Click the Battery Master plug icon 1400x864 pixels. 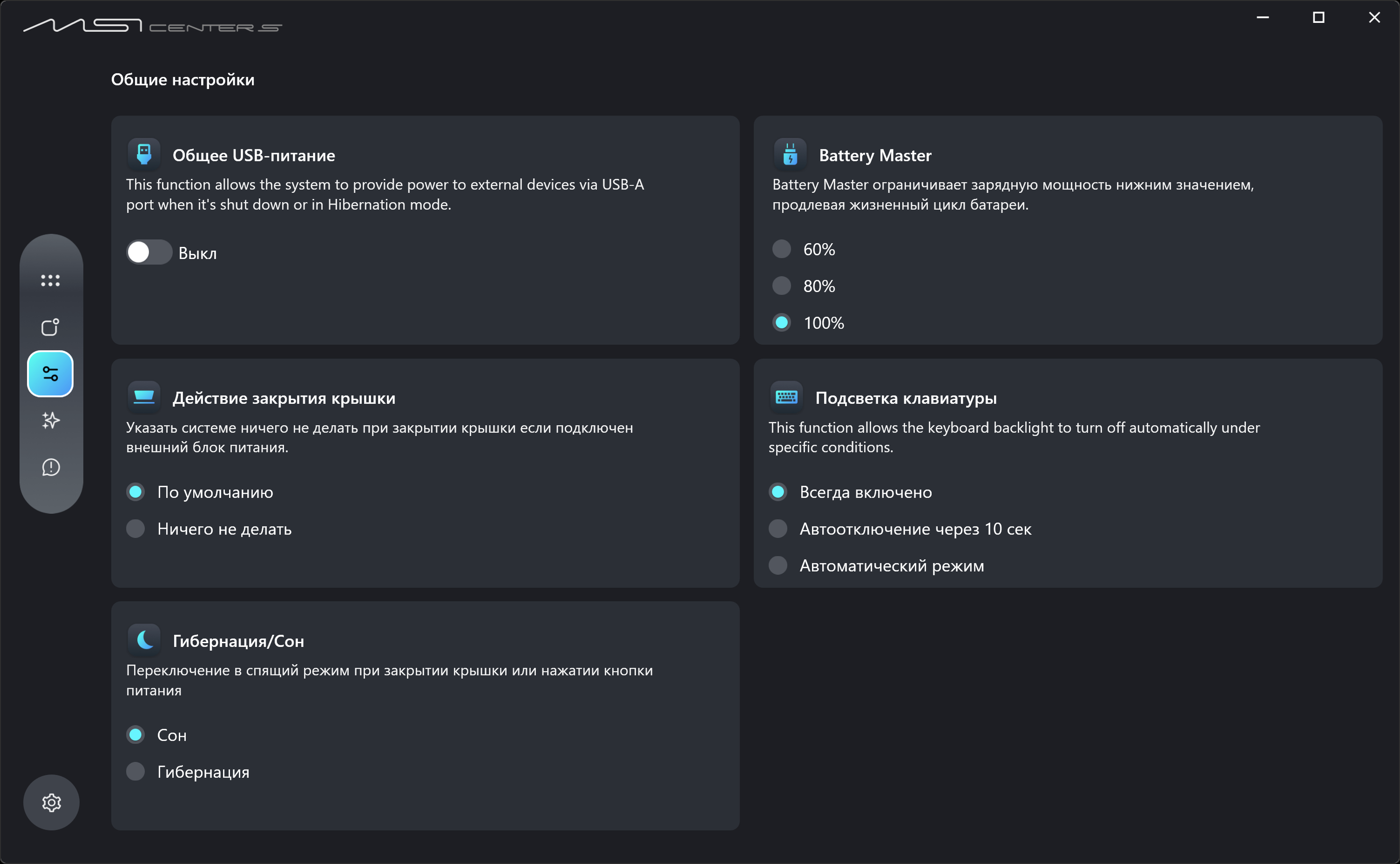[790, 155]
